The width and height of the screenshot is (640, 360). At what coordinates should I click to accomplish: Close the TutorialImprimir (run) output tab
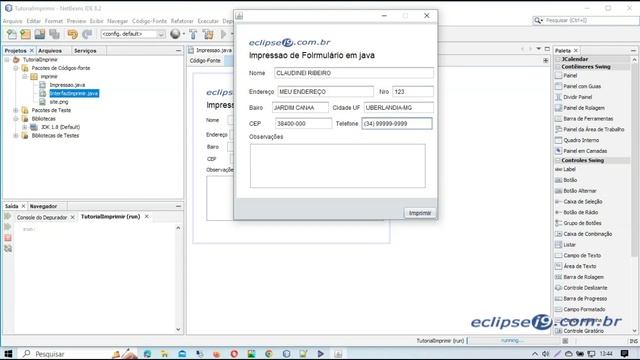tap(147, 216)
